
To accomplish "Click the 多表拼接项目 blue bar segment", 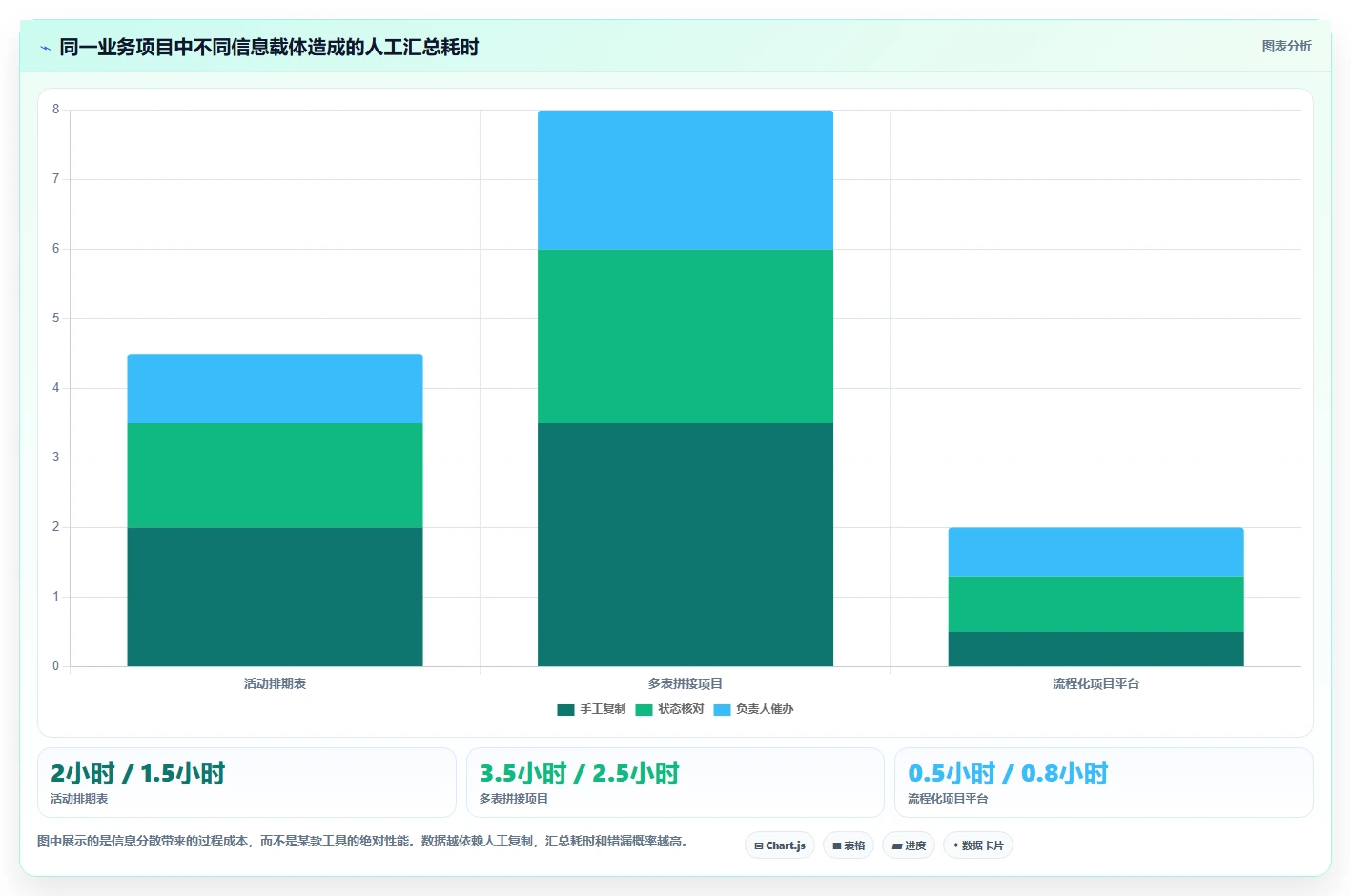I will tap(686, 180).
